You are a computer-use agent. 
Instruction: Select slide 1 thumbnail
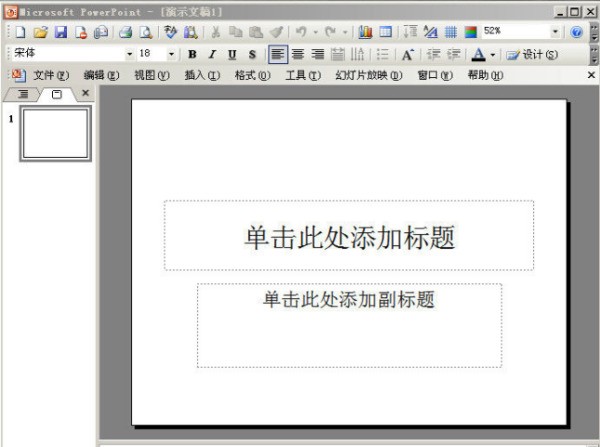55,133
